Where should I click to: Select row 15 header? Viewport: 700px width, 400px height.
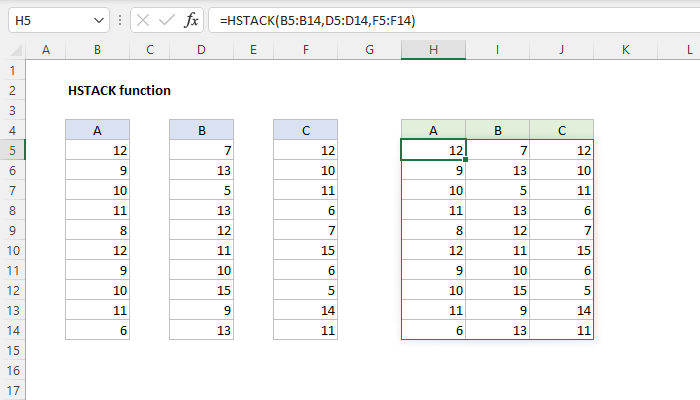12,350
